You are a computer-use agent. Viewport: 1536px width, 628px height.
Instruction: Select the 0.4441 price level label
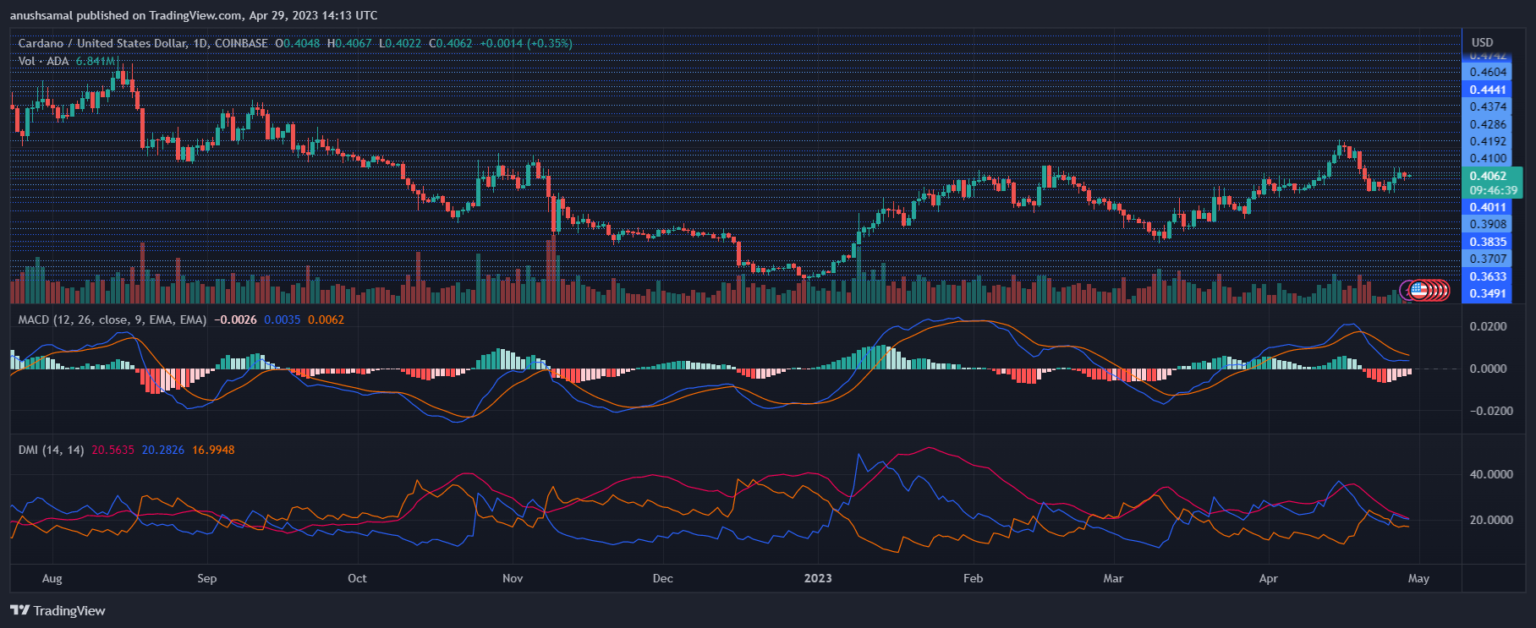click(x=1487, y=89)
